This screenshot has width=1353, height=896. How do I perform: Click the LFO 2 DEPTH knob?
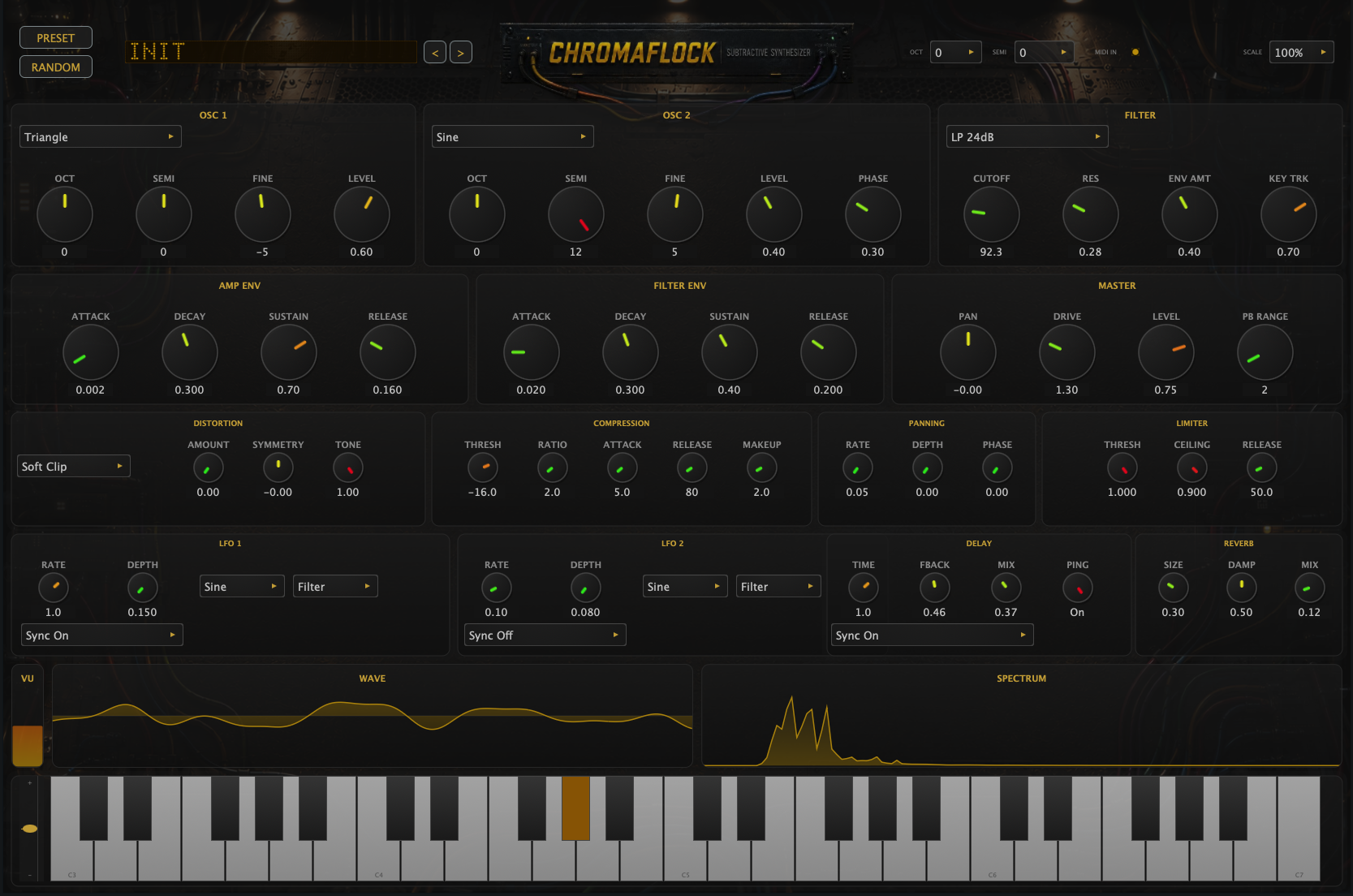pos(586,588)
